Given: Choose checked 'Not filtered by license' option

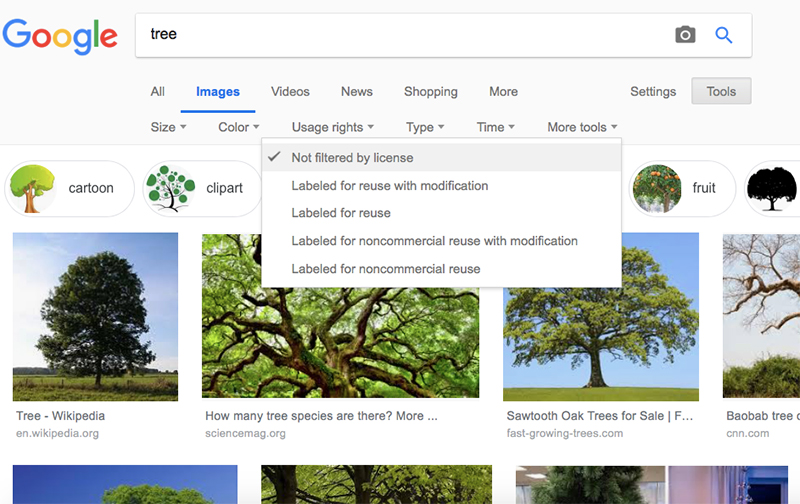Looking at the screenshot, I should pyautogui.click(x=352, y=157).
